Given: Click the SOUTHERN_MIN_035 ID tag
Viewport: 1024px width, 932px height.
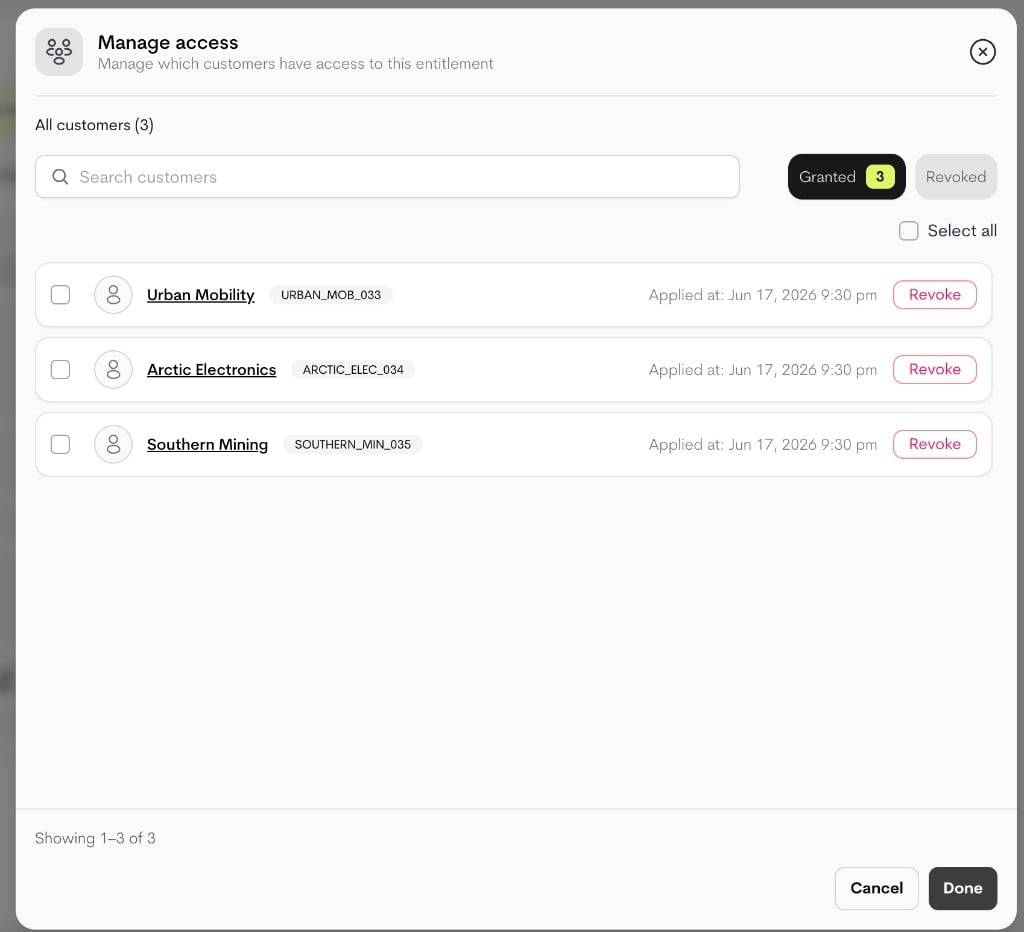Looking at the screenshot, I should tap(353, 444).
